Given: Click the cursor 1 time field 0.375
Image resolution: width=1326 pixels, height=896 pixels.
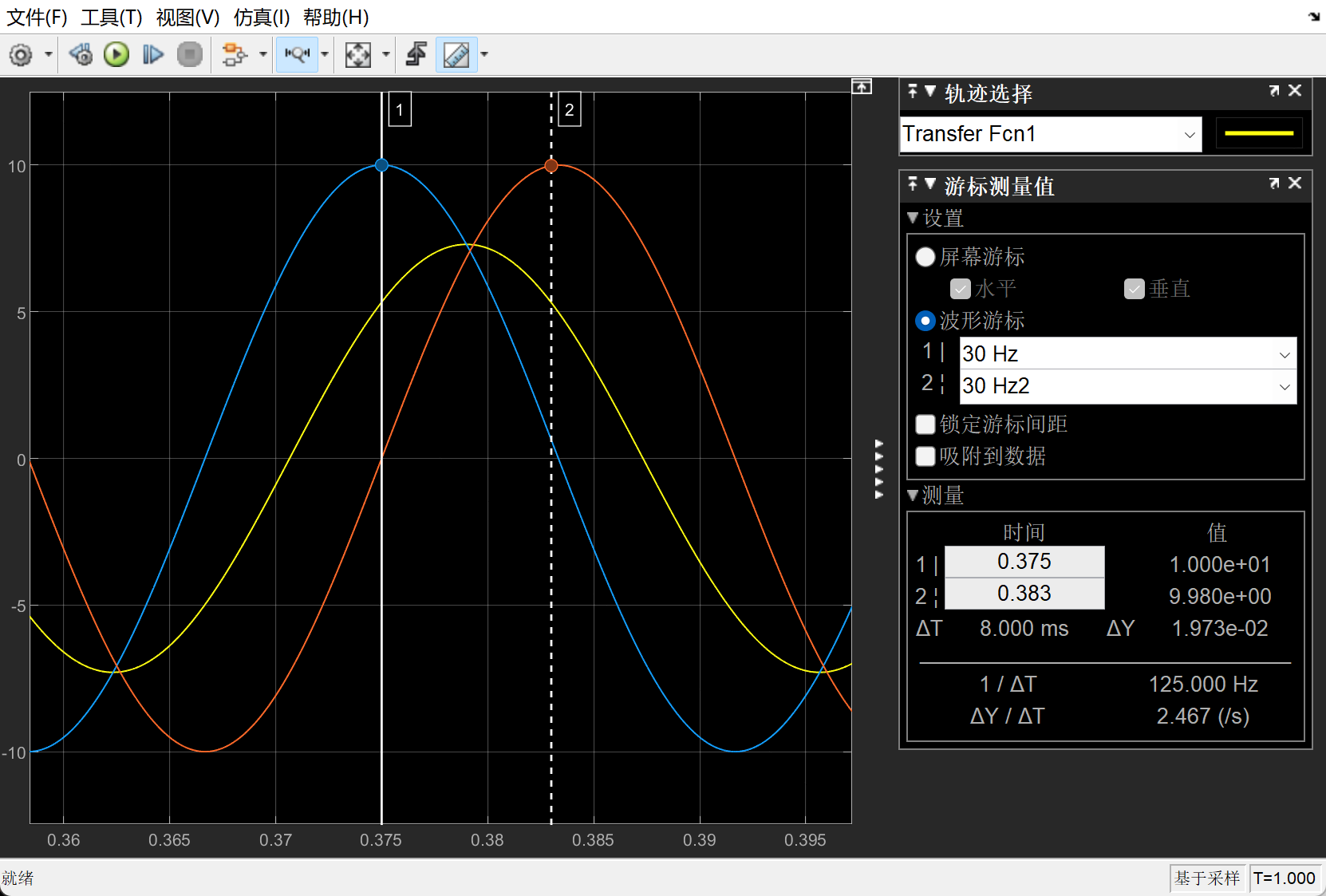Looking at the screenshot, I should click(x=1024, y=562).
